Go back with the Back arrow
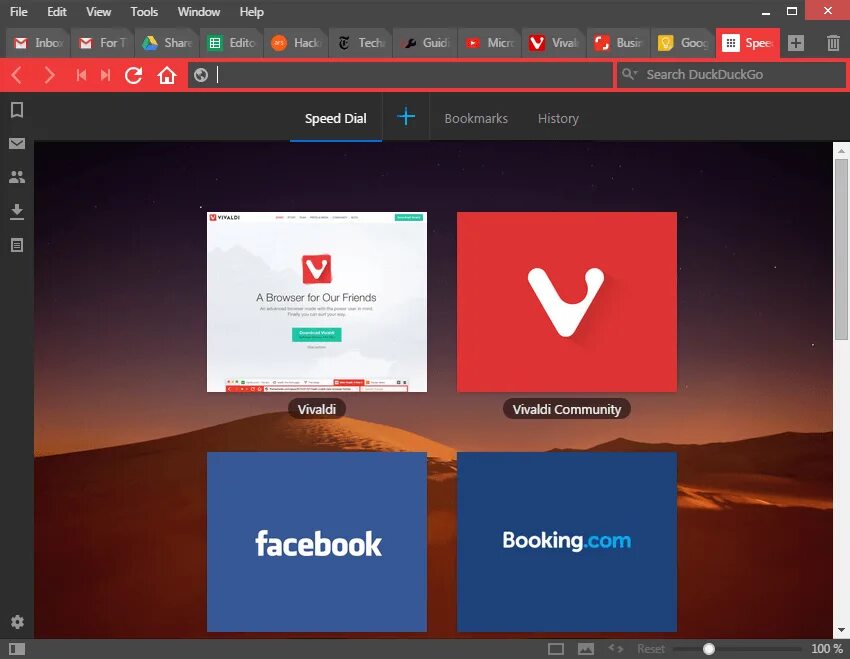Viewport: 850px width, 659px height. coord(17,75)
